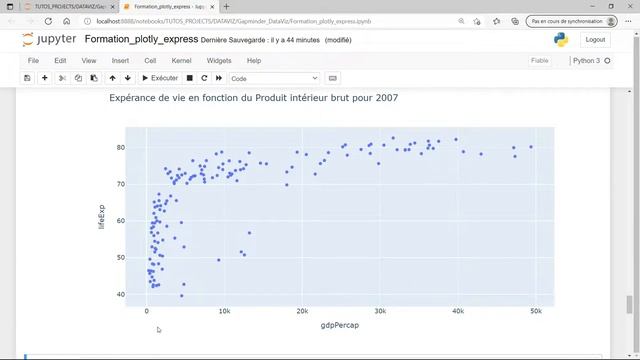Close the TUTOS_PROJECTS browser tab

tap(113, 7)
